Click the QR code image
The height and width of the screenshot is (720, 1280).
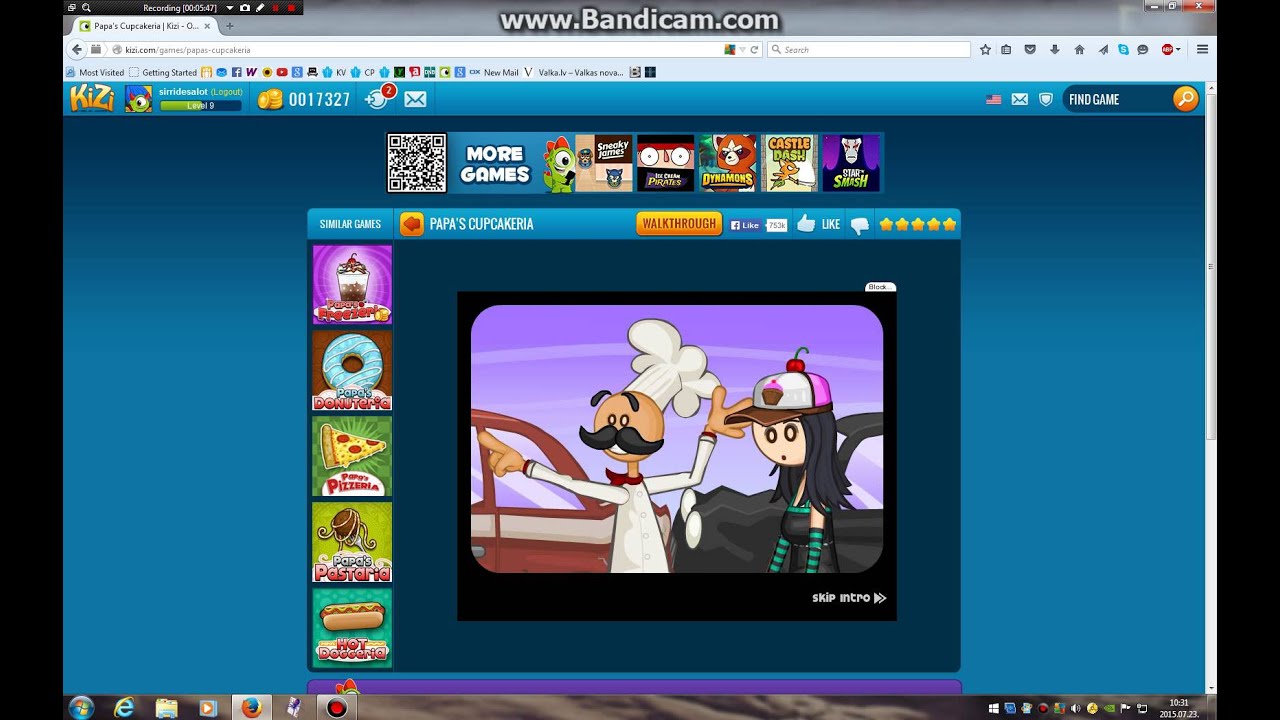coord(417,163)
